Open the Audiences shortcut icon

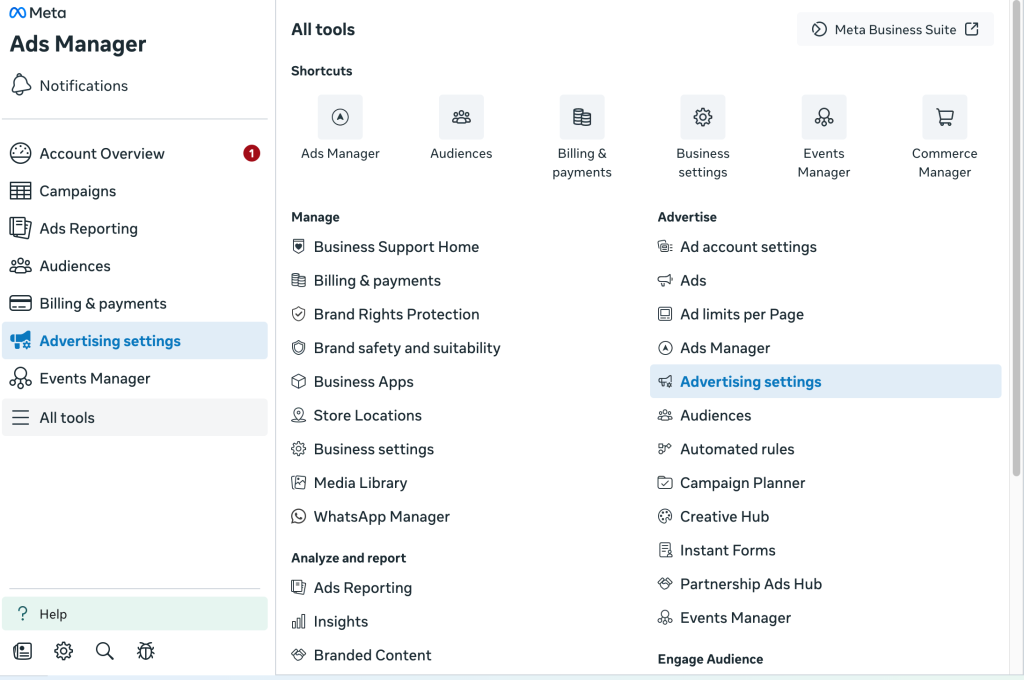point(461,116)
